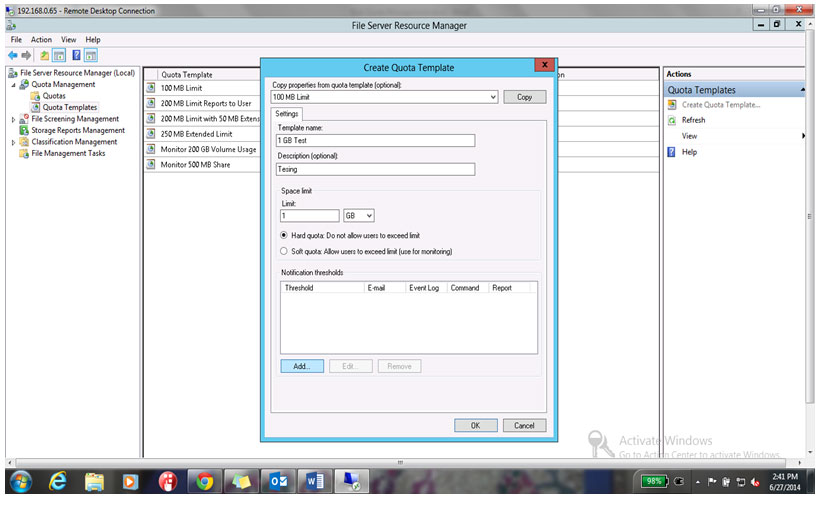
Task: Click Add threshold button
Action: click(x=302, y=366)
